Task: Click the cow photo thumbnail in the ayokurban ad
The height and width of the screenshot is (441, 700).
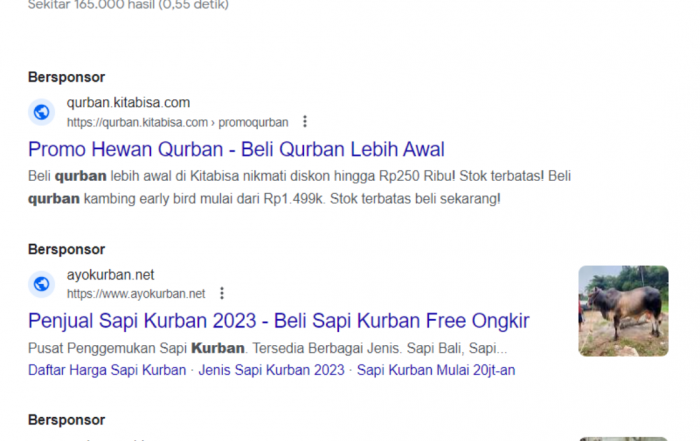Action: pos(623,311)
